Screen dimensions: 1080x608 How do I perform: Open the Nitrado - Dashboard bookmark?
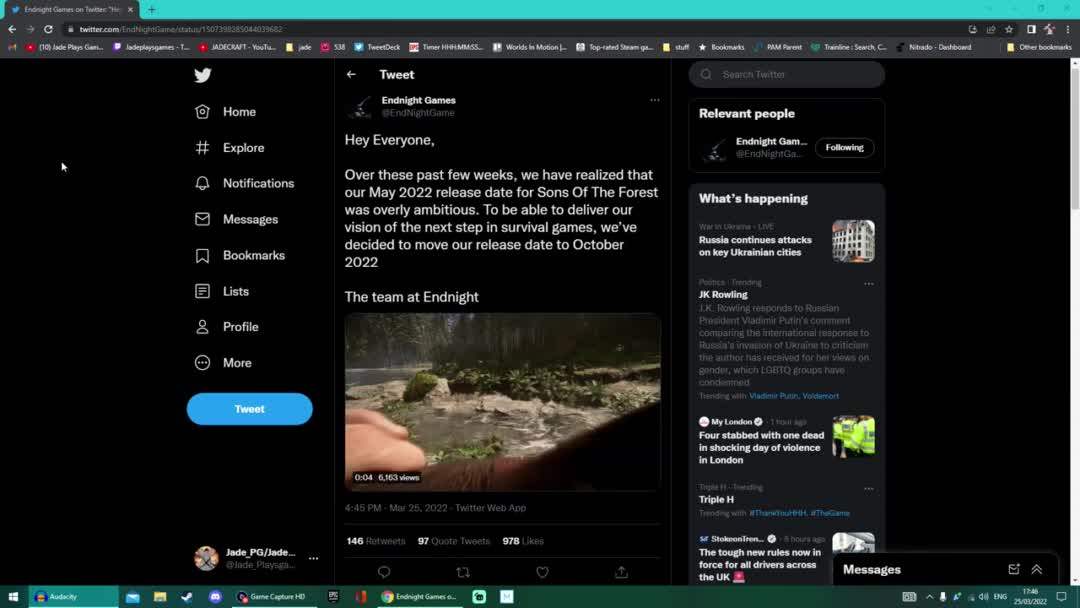tap(933, 48)
